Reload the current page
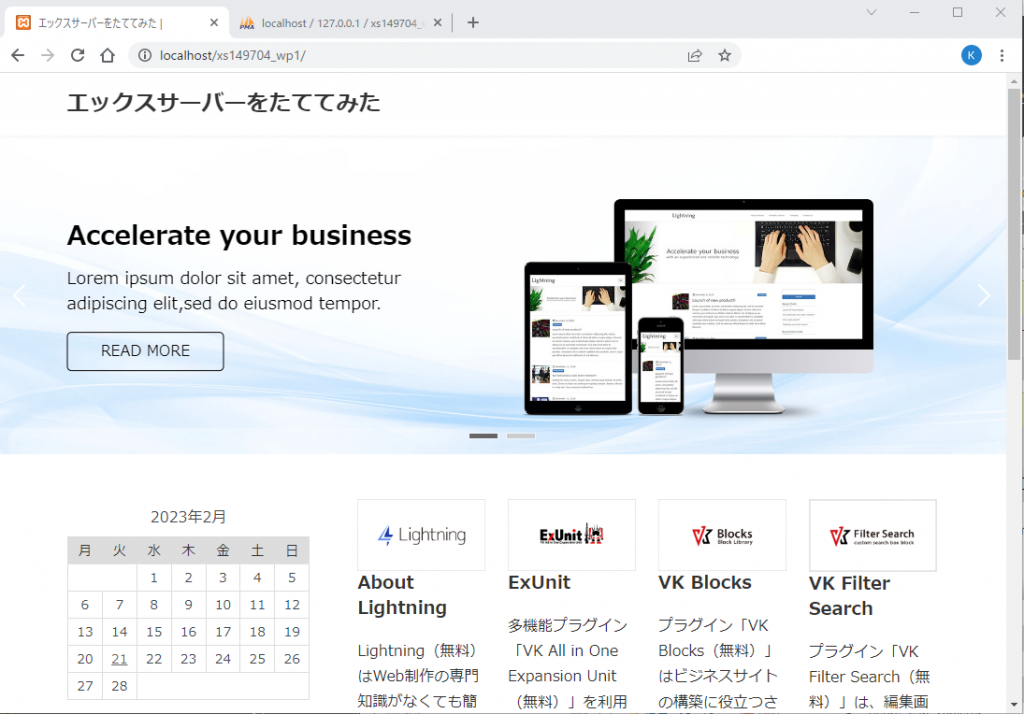 click(x=77, y=56)
